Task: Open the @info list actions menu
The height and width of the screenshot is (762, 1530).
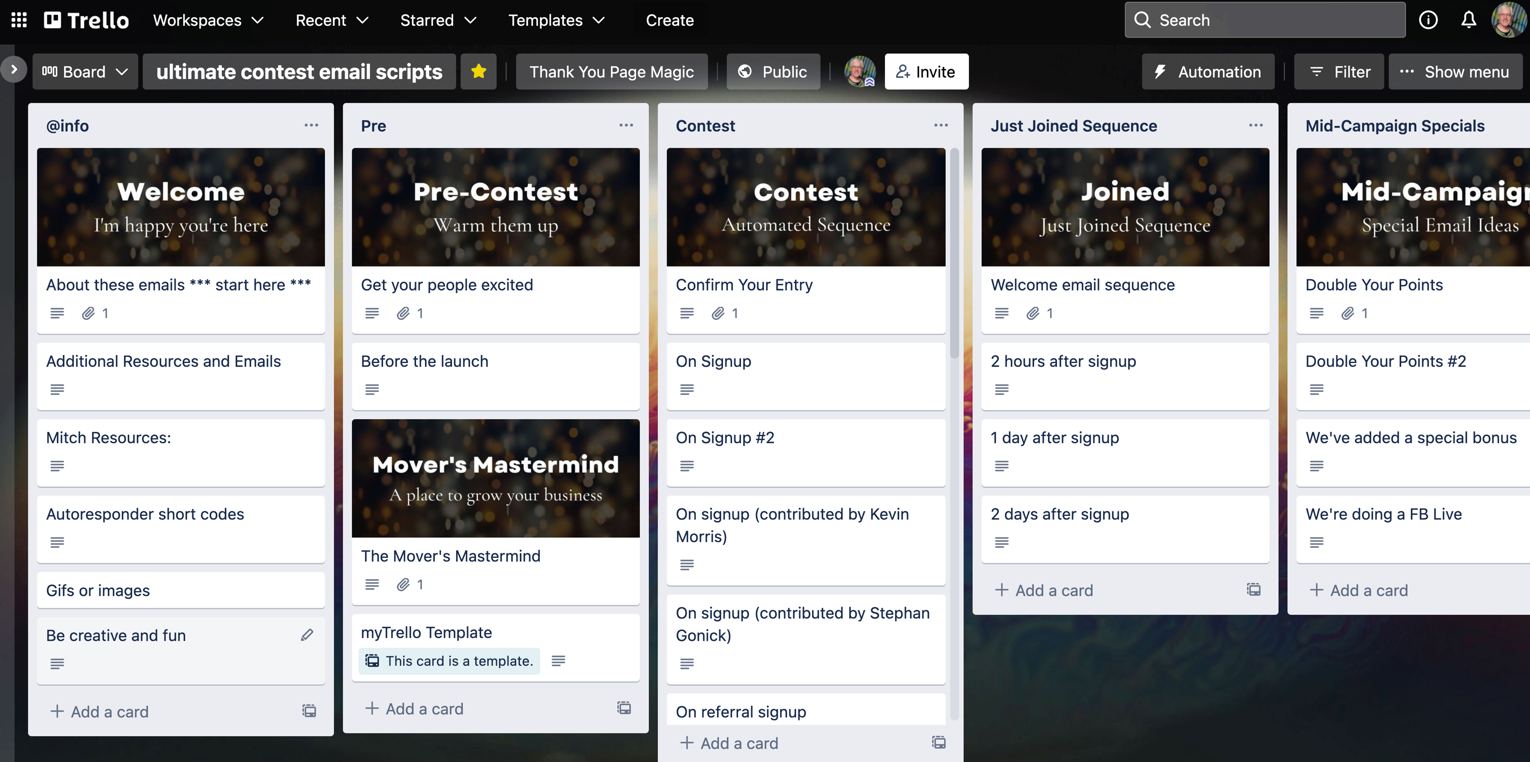Action: point(311,125)
